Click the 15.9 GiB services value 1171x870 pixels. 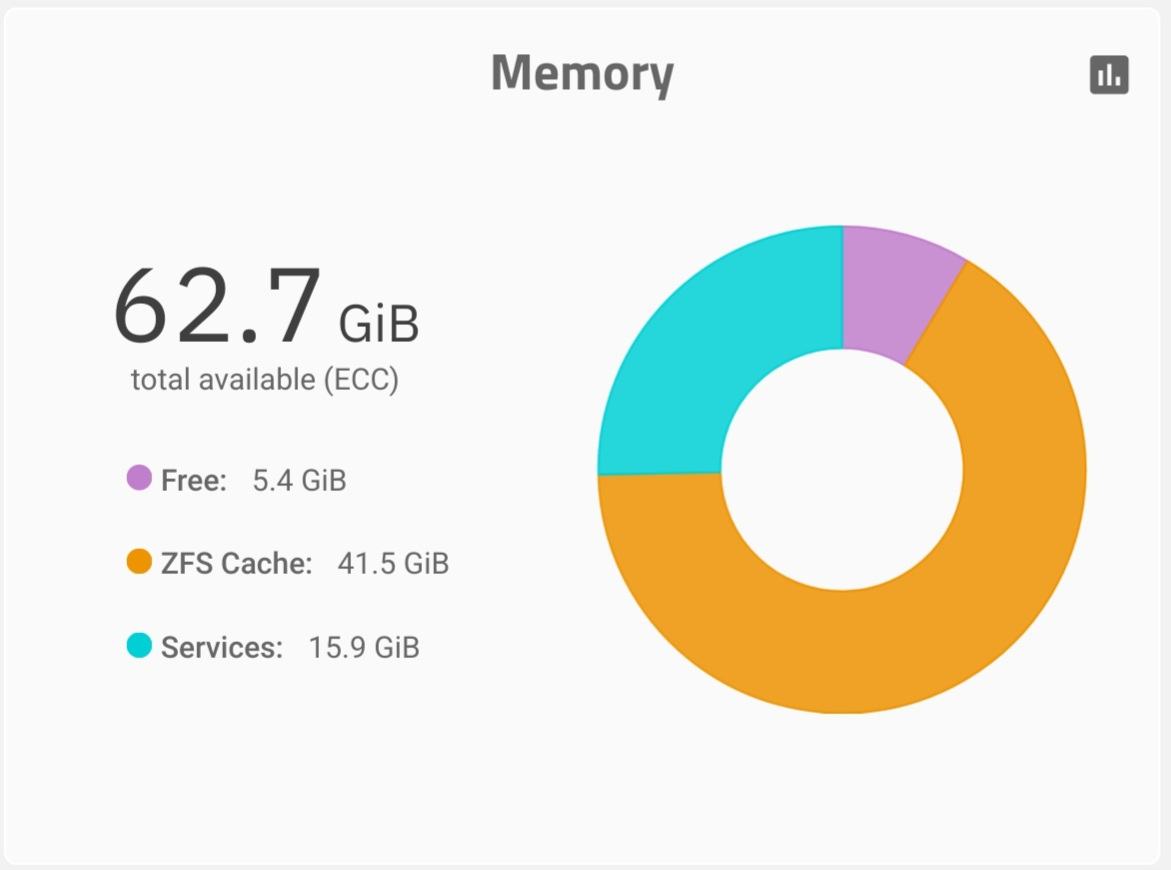(364, 648)
